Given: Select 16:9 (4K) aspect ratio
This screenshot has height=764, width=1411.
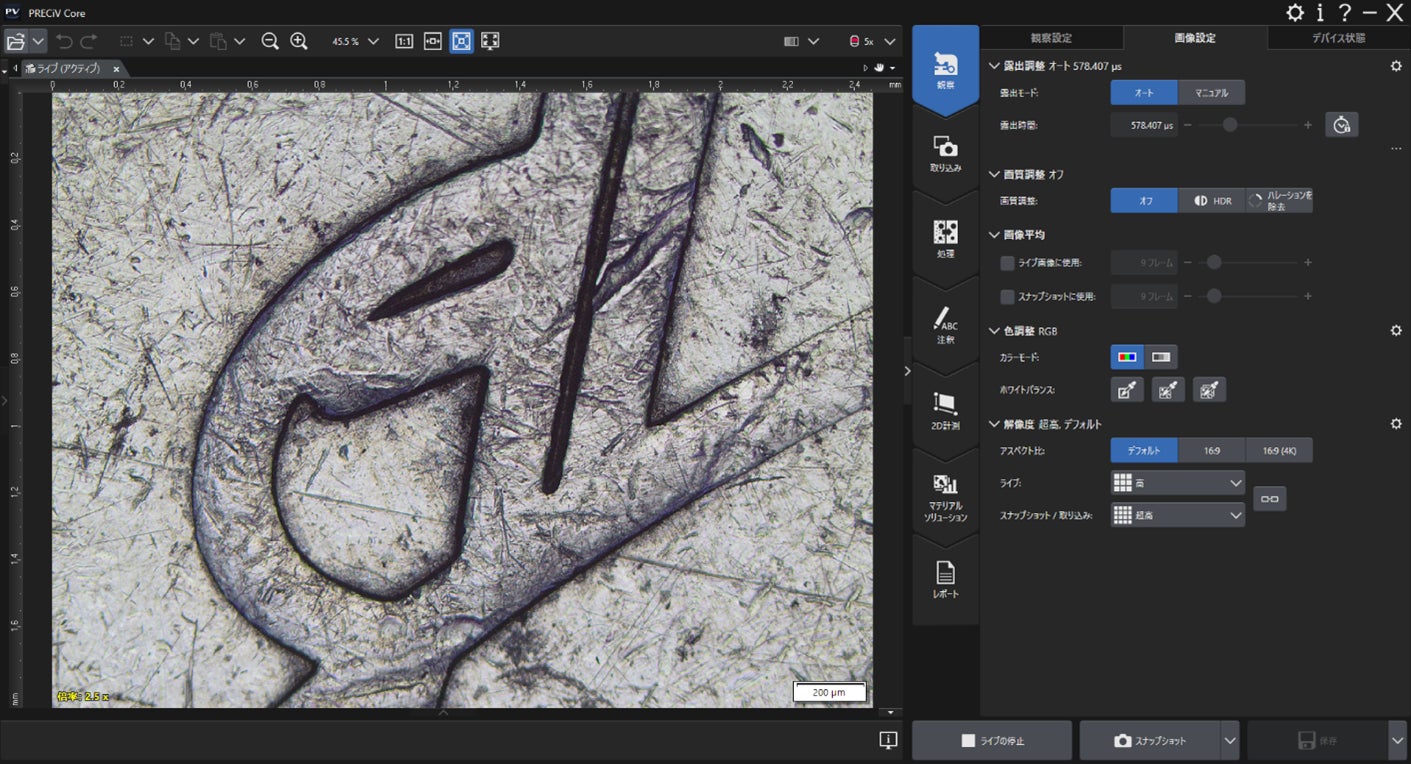Looking at the screenshot, I should tap(1279, 451).
